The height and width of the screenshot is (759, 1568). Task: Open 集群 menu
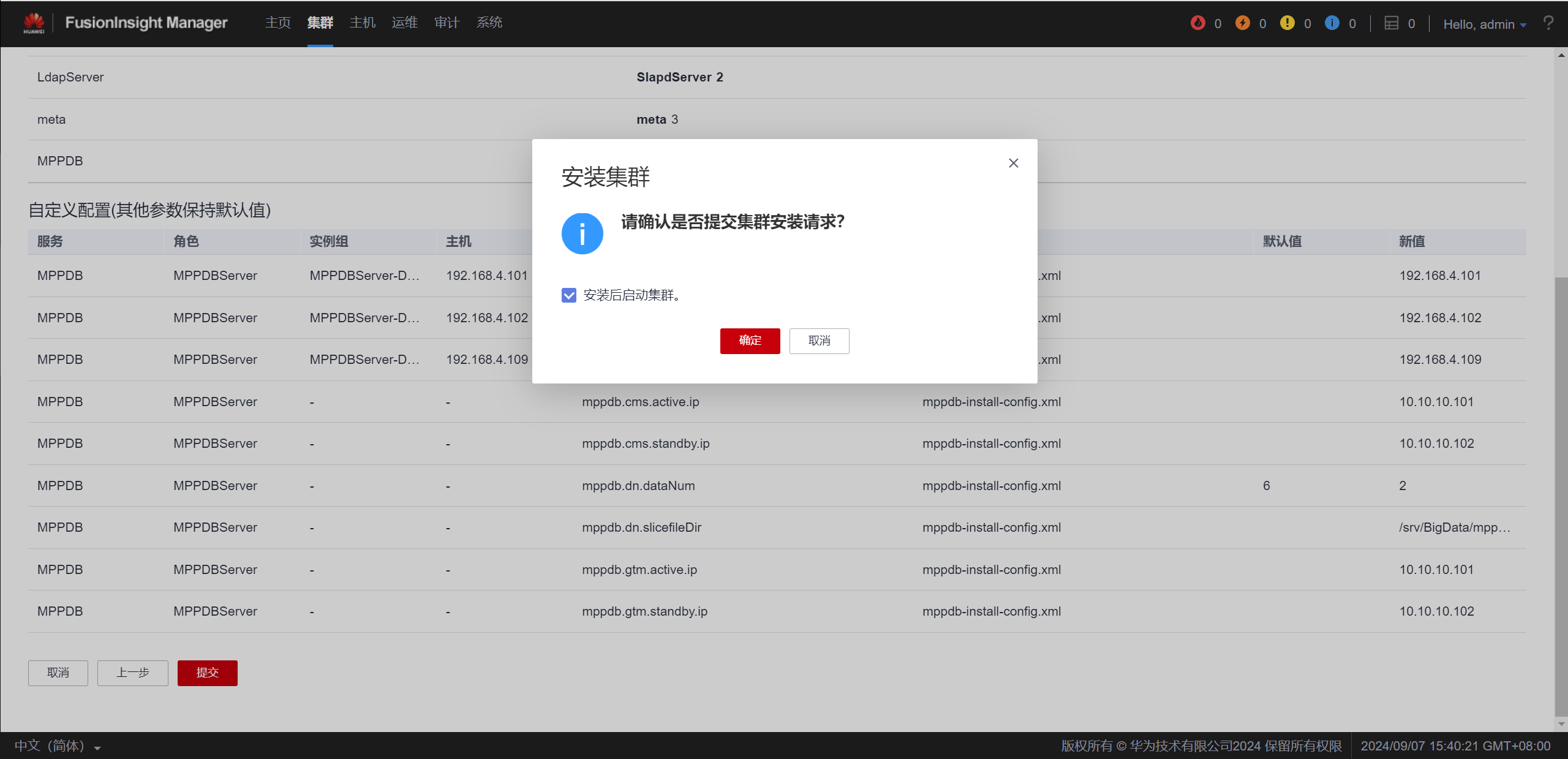click(320, 23)
